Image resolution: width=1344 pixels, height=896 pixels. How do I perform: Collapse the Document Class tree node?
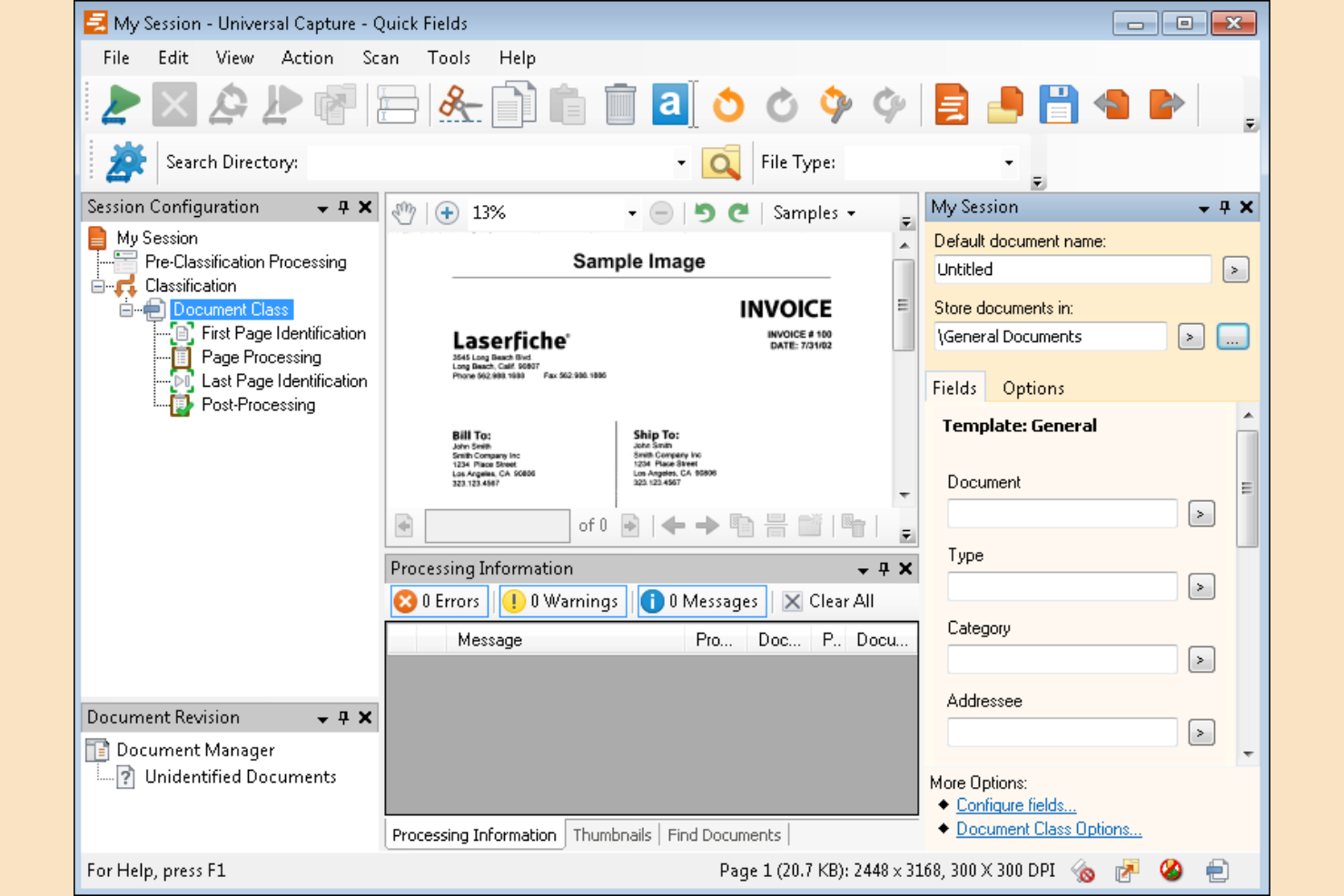pyautogui.click(x=127, y=310)
